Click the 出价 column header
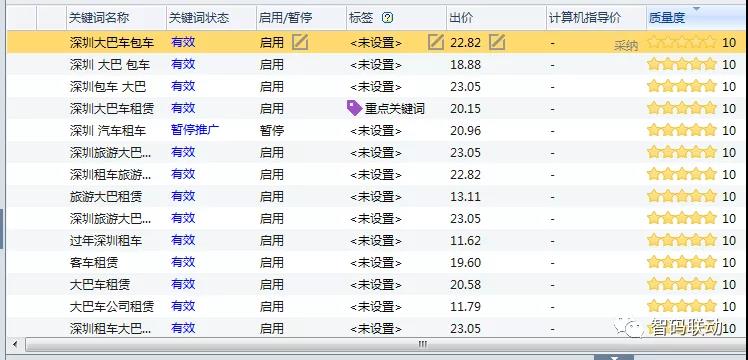Screen dimensions: 748x360 tap(461, 18)
